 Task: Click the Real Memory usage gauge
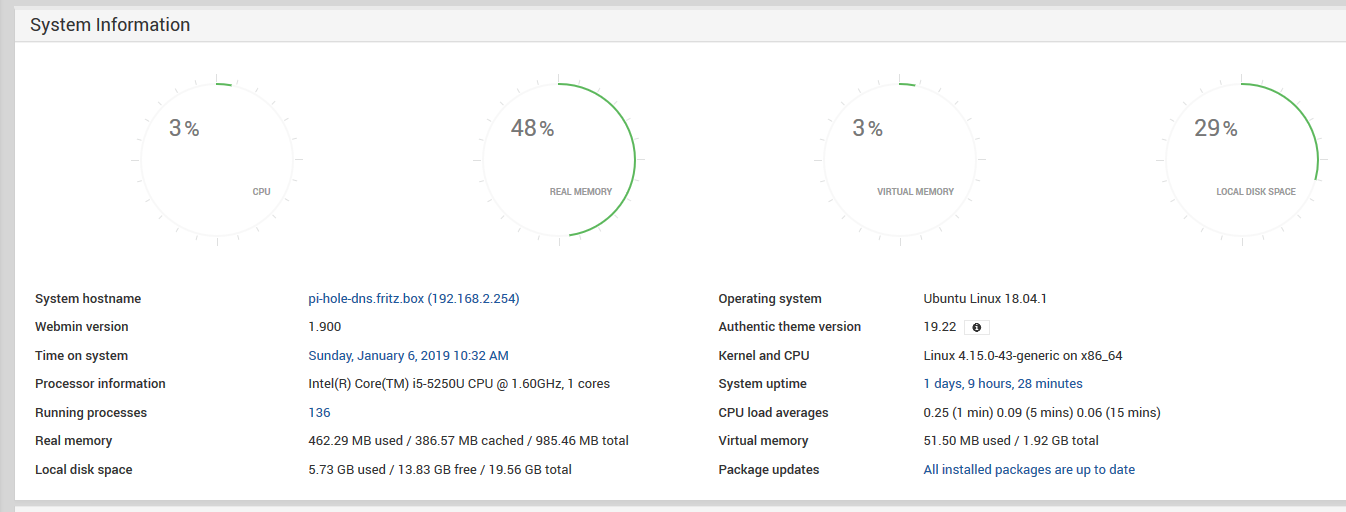click(x=559, y=160)
